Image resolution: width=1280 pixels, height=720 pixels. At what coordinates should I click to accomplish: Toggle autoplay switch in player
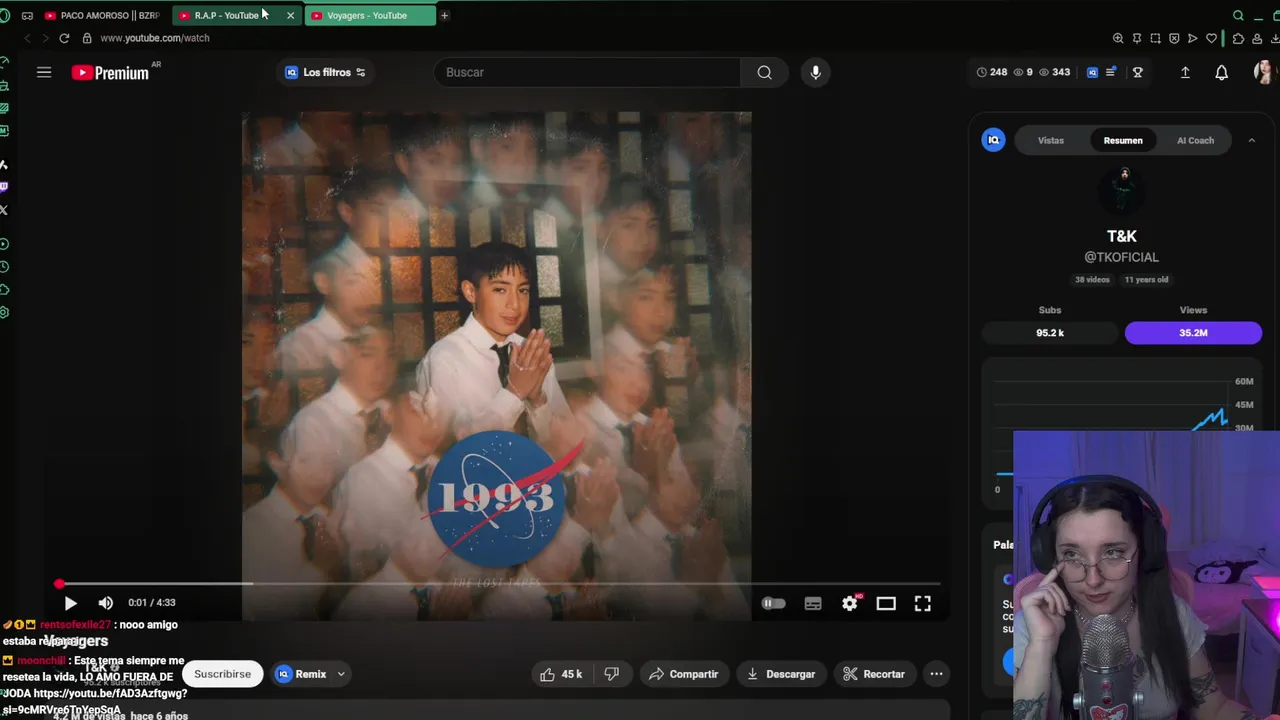click(x=773, y=603)
